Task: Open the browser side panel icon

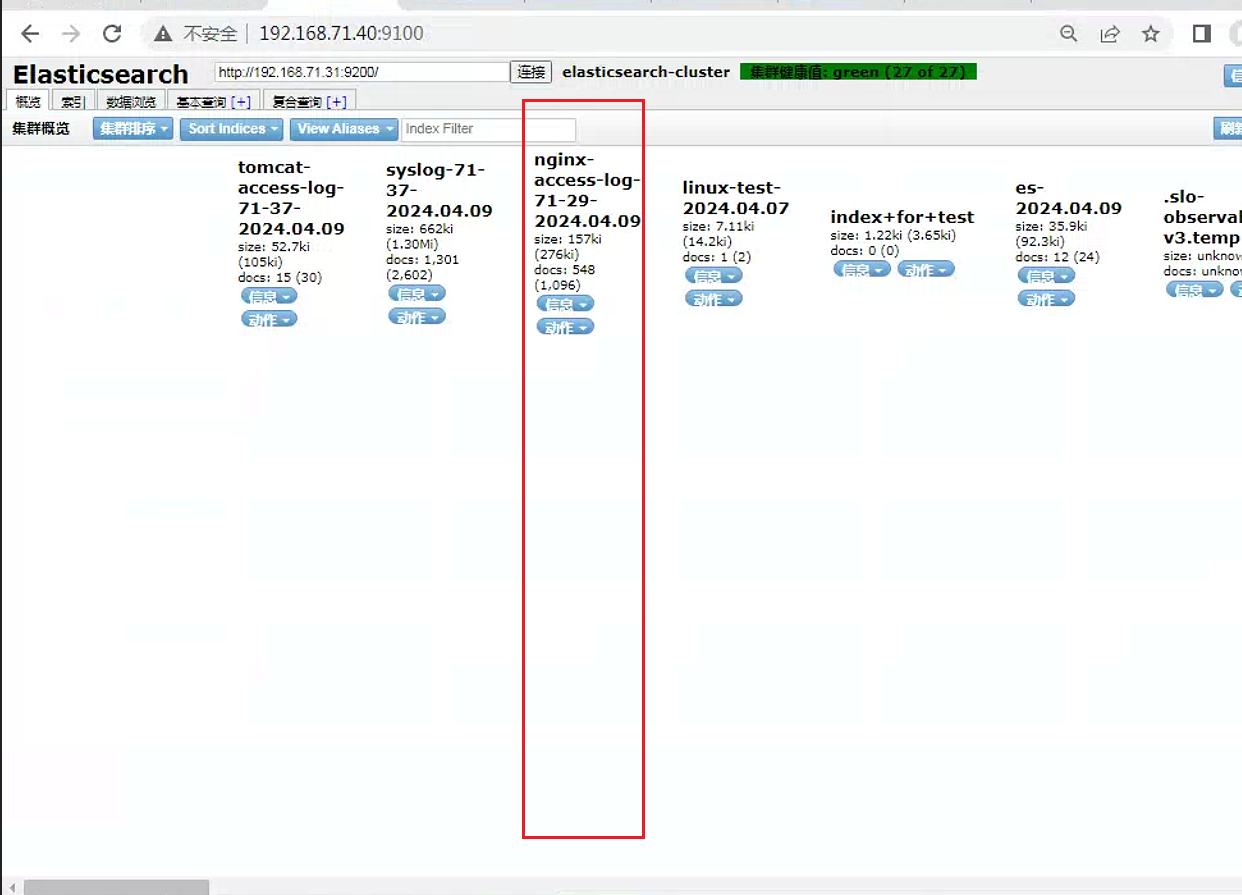Action: point(1202,34)
